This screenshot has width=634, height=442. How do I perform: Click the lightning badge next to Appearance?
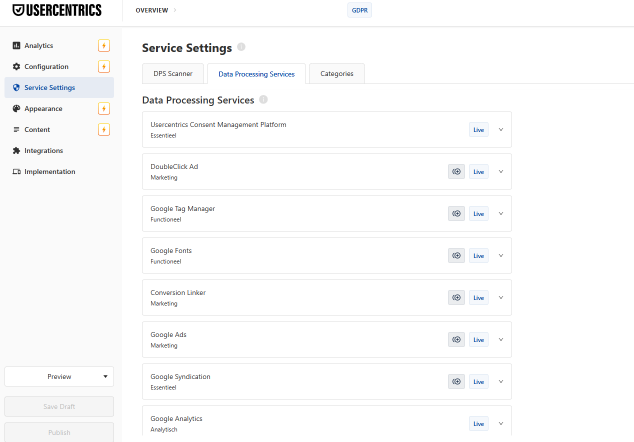tap(104, 109)
